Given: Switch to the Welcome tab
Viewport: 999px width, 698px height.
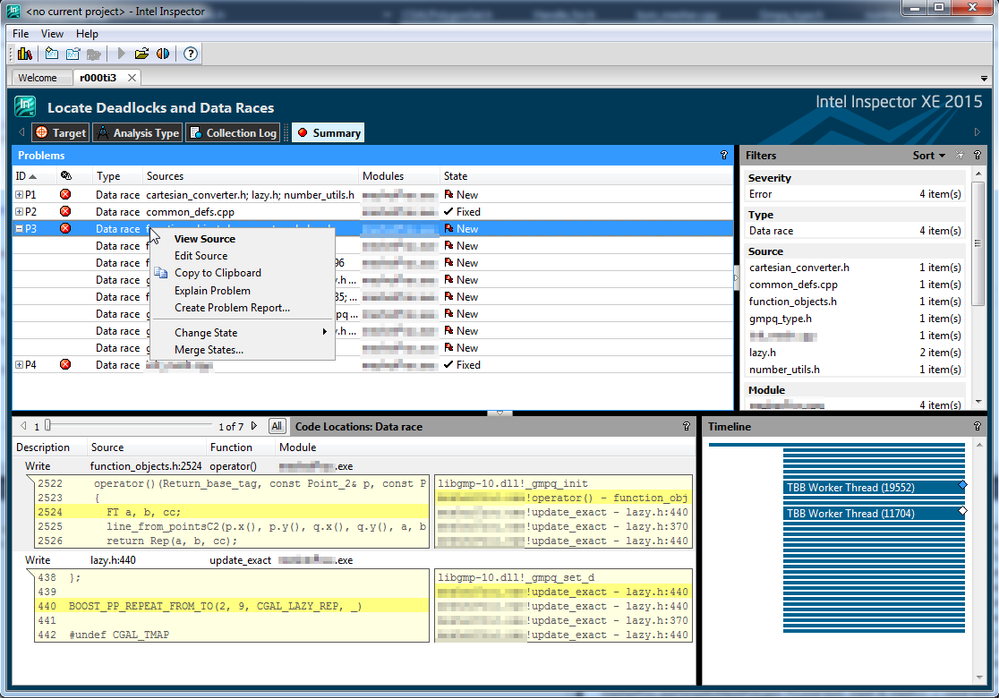Looking at the screenshot, I should 37,78.
